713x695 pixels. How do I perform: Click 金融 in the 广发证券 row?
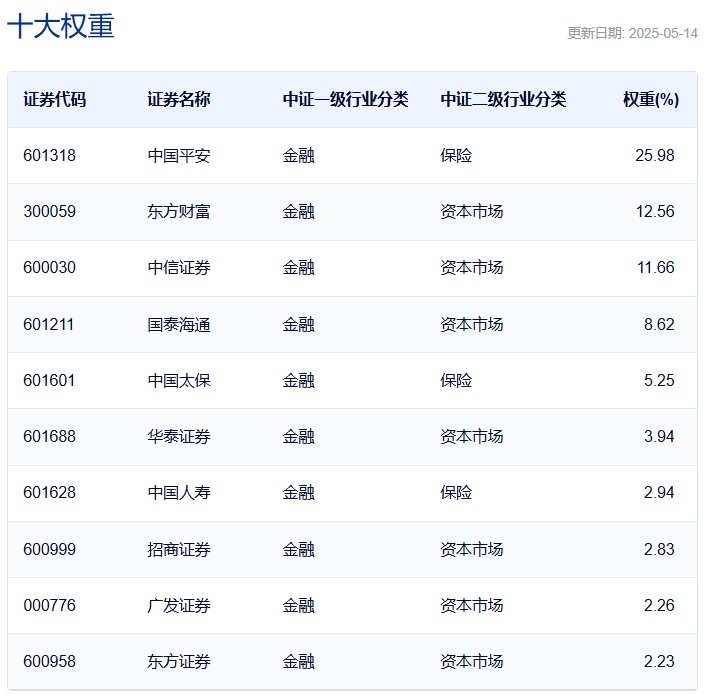[x=298, y=605]
